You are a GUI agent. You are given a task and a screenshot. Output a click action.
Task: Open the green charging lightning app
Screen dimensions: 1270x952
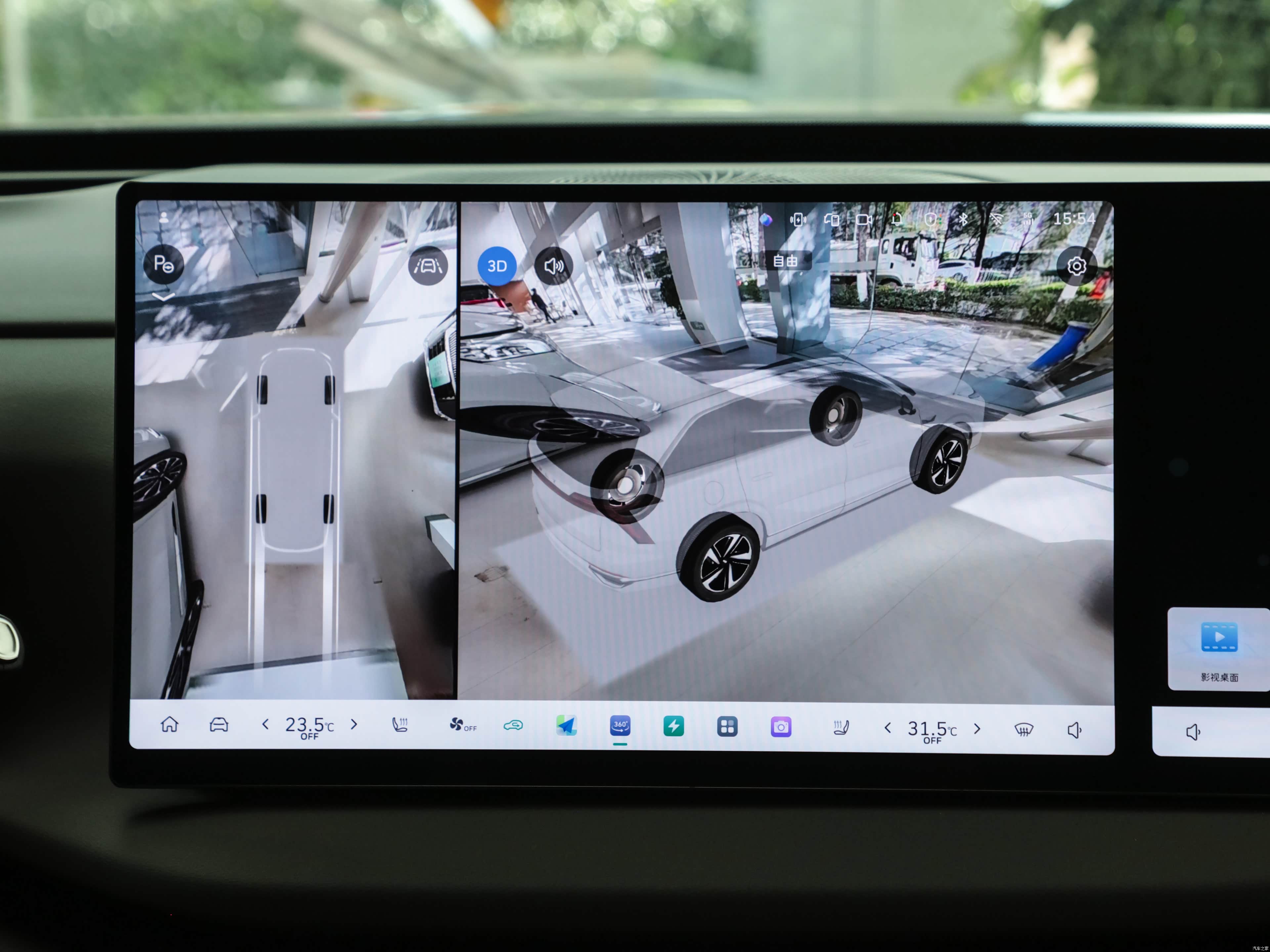coord(673,727)
